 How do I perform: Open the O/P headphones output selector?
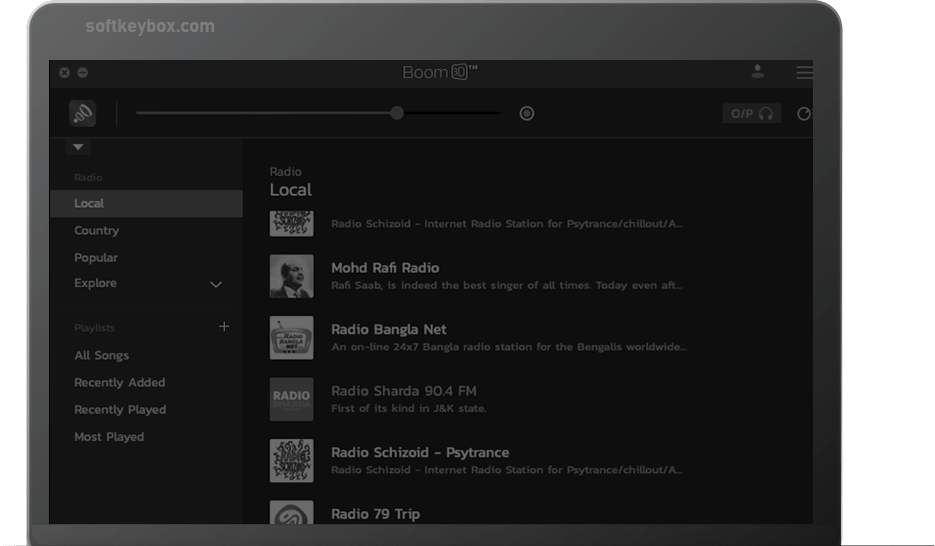[751, 113]
